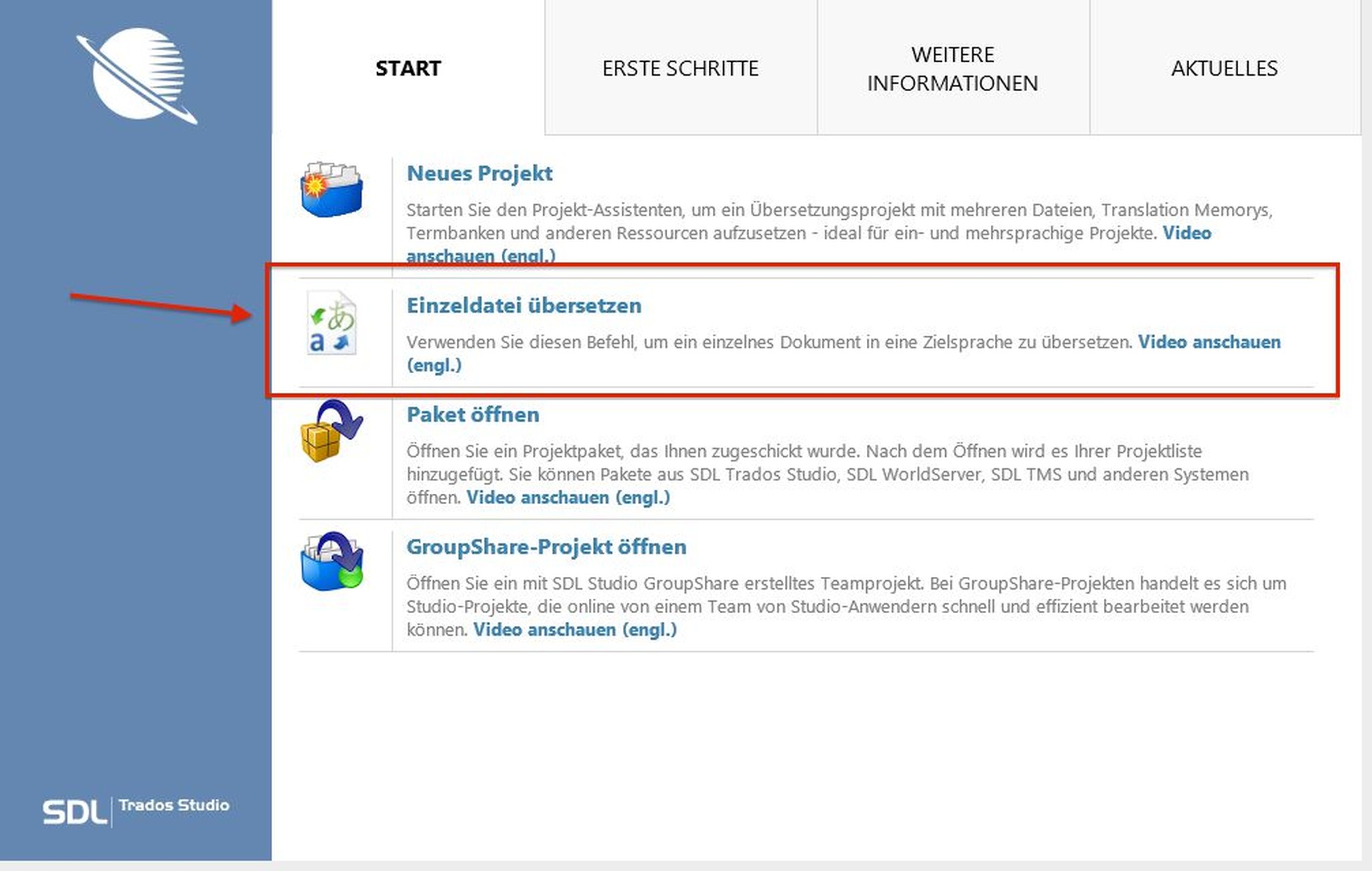Click the Neues Projekt folder icon
1372x871 pixels.
tap(331, 190)
